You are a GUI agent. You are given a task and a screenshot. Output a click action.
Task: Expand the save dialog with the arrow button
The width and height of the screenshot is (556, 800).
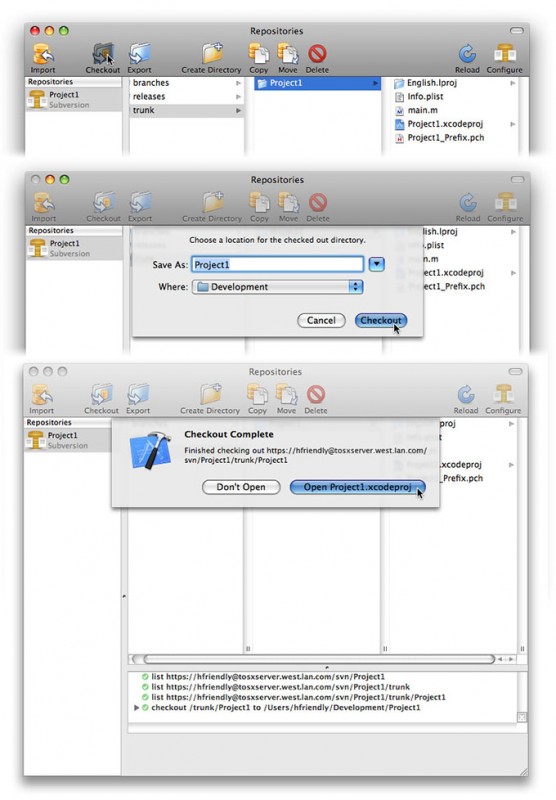tap(376, 264)
